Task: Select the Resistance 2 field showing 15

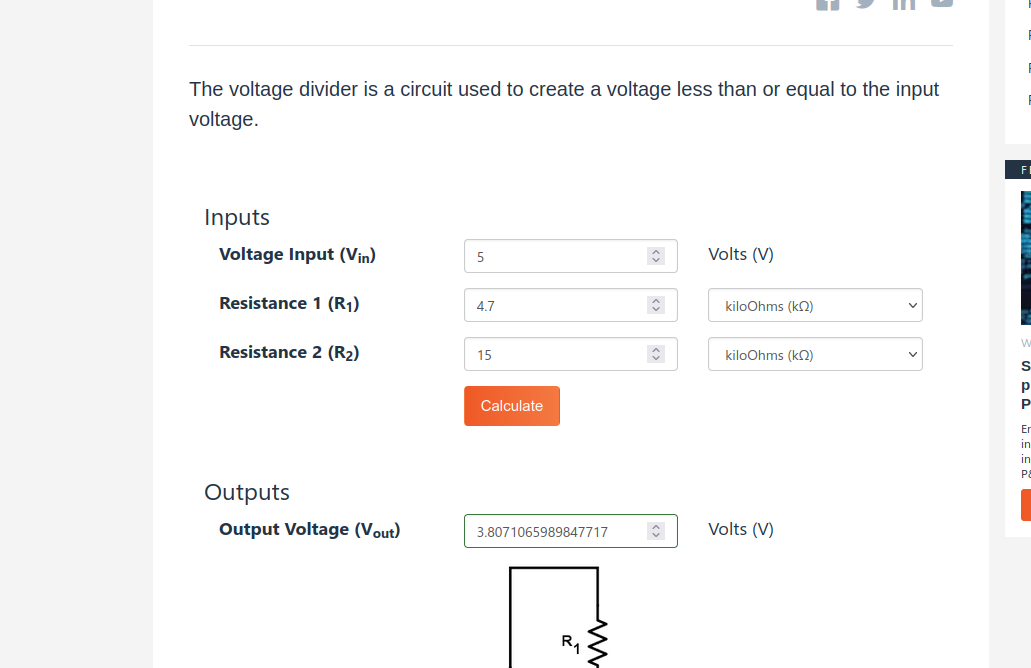Action: tap(555, 355)
